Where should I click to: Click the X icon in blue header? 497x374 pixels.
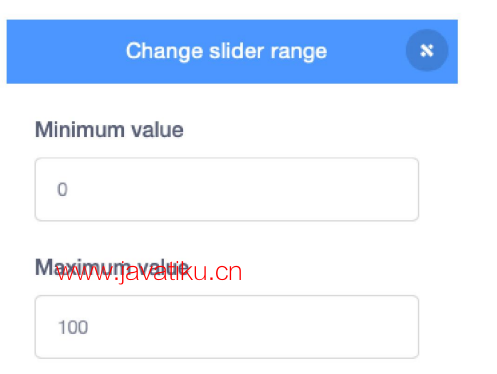427,50
